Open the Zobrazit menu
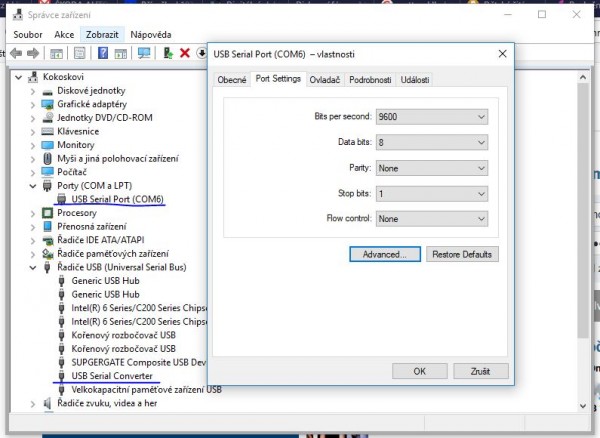 100,34
